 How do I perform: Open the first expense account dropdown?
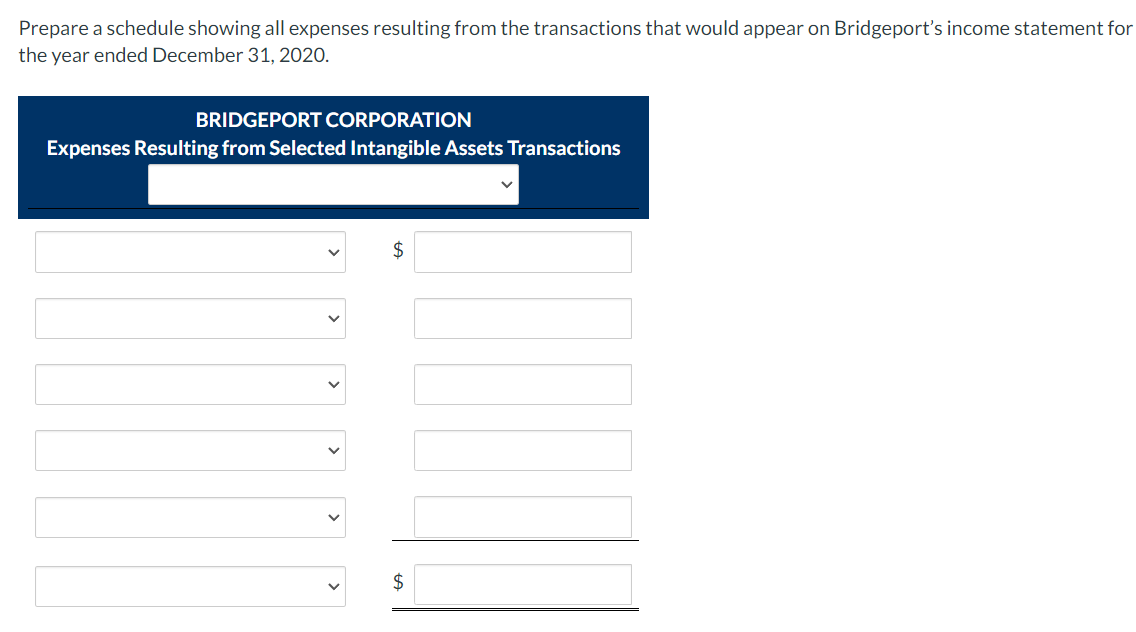[x=190, y=251]
